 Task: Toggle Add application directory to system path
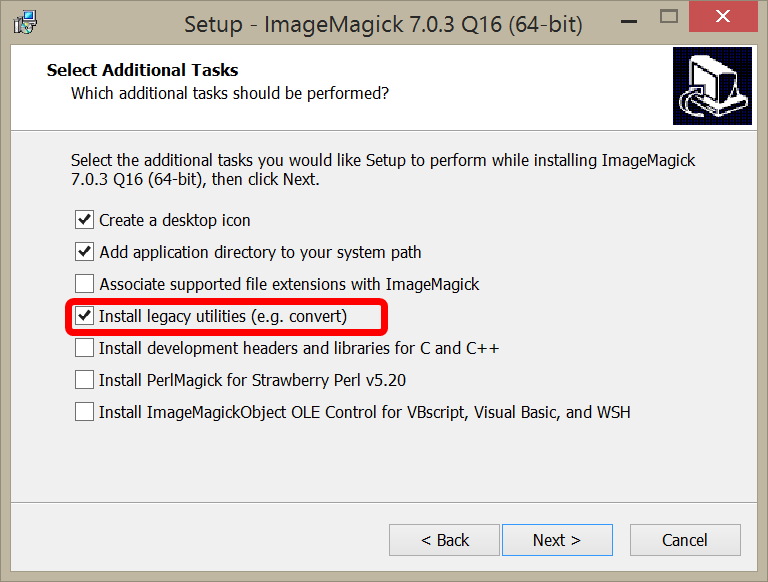click(84, 252)
